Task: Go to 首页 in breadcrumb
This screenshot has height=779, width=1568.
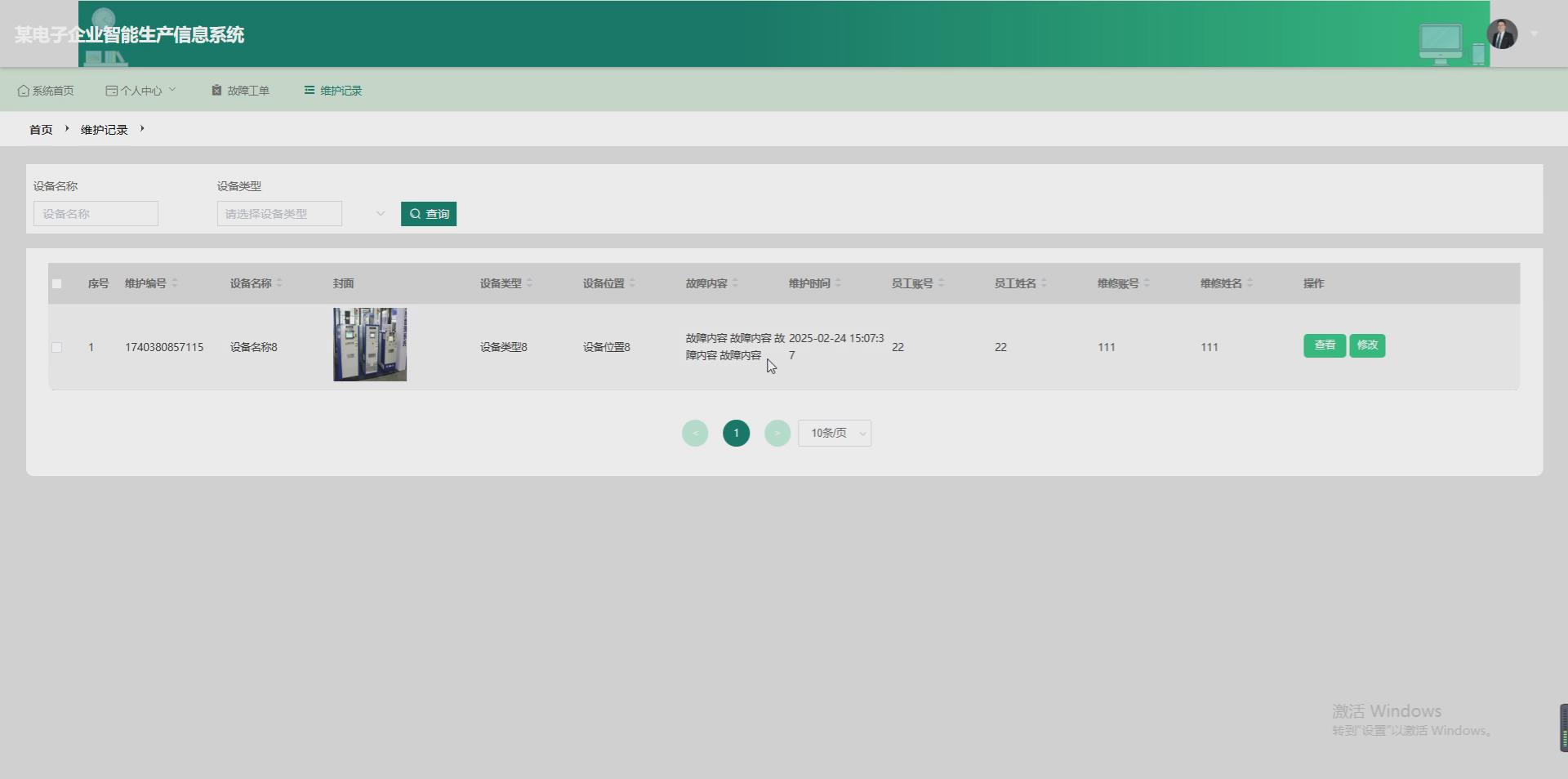Action: [41, 130]
